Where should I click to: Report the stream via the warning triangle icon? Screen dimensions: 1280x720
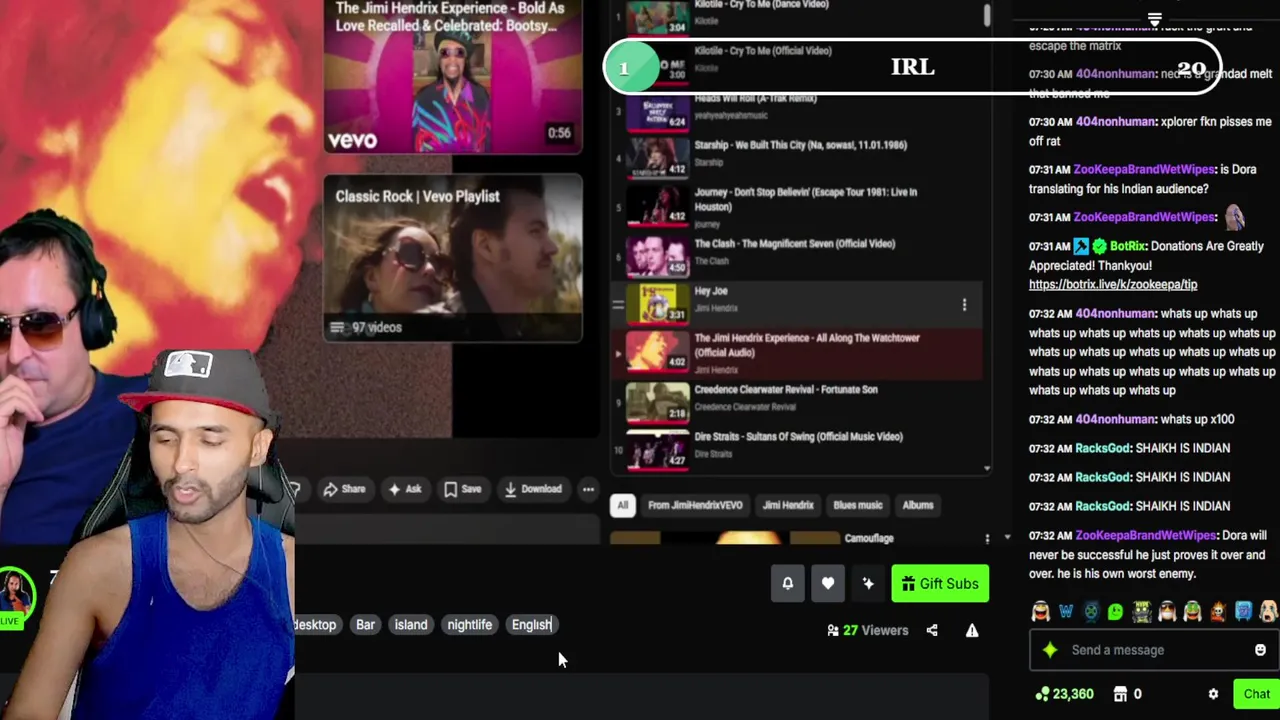[972, 630]
